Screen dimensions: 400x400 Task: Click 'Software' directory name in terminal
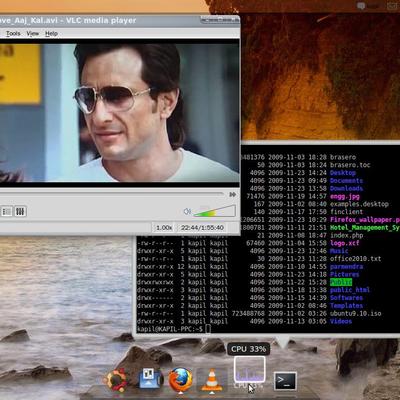(x=346, y=298)
